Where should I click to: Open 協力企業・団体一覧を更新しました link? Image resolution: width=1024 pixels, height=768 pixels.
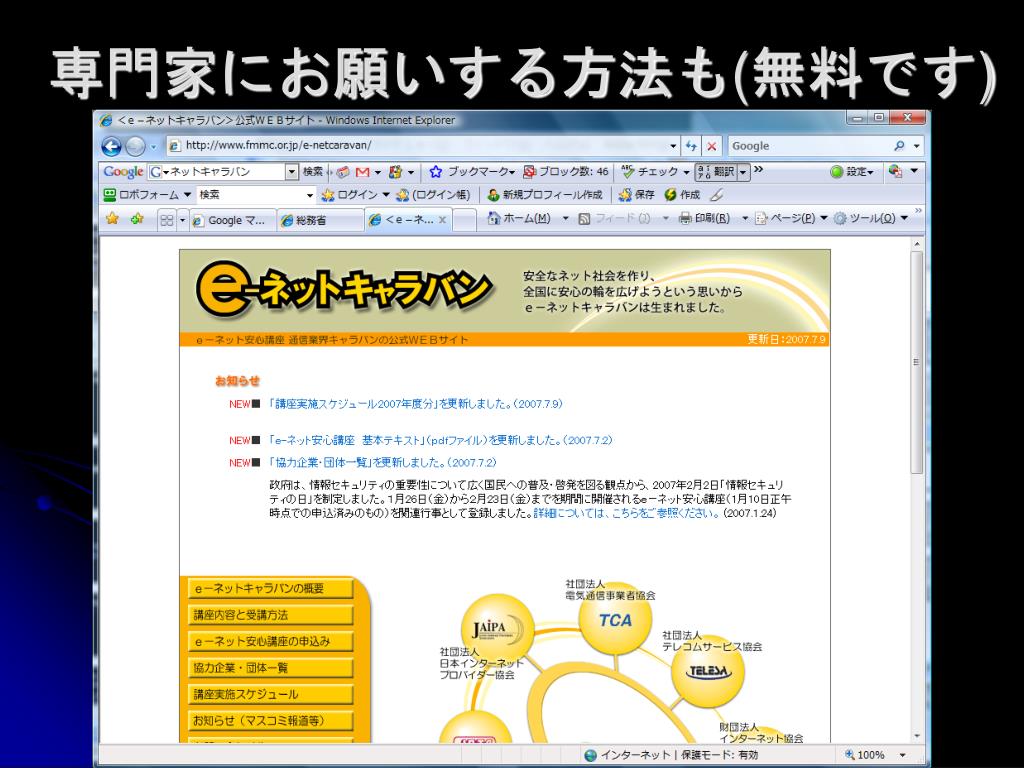click(x=382, y=462)
